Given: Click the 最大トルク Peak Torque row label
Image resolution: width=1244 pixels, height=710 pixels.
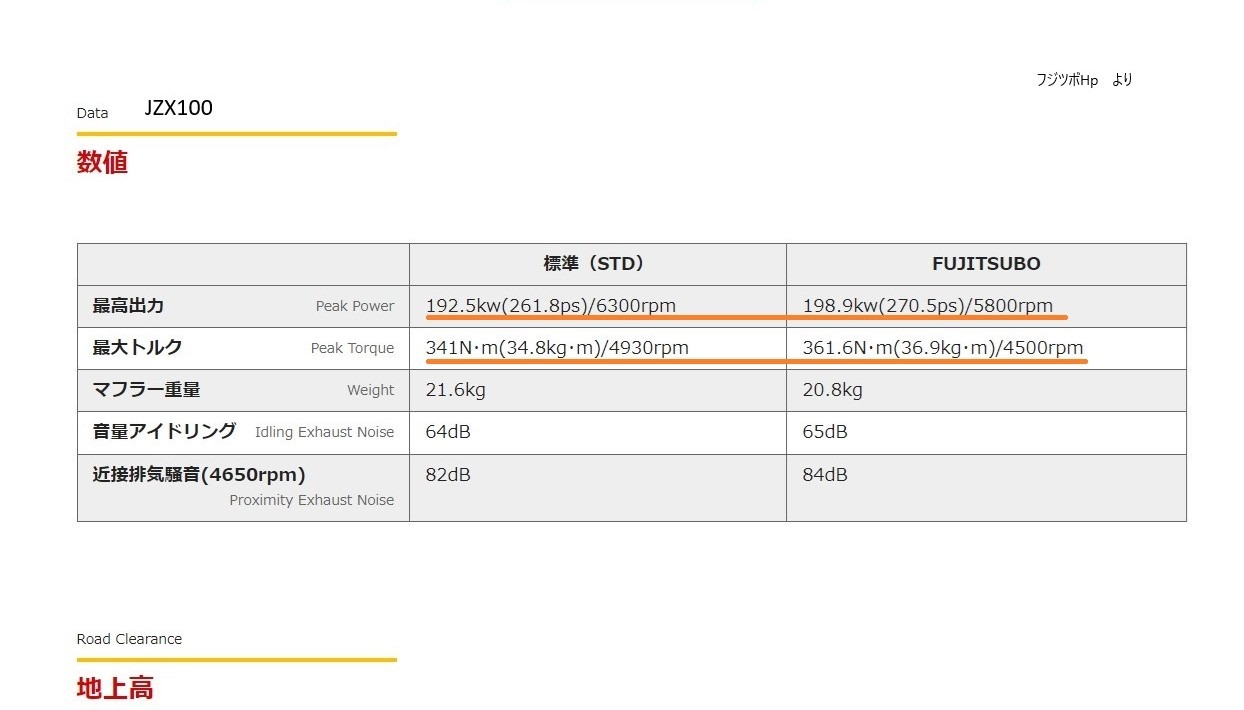Looking at the screenshot, I should point(137,348).
